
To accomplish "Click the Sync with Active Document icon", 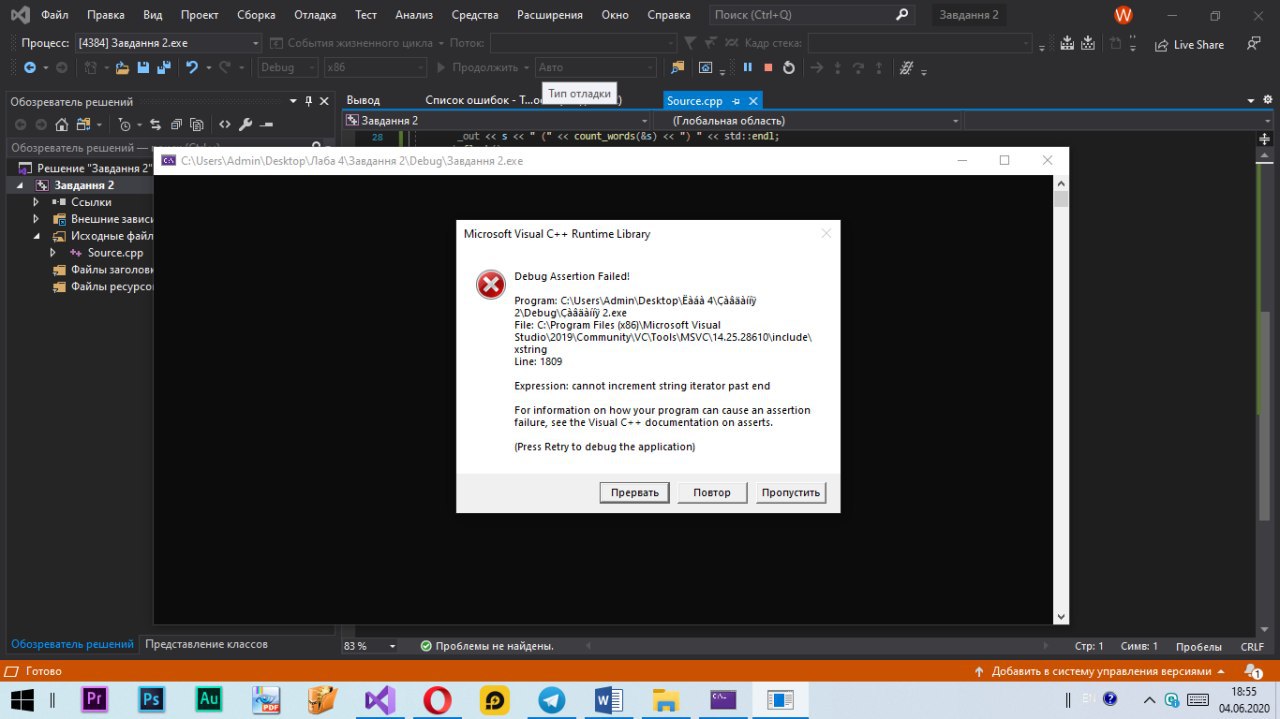I will 155,125.
